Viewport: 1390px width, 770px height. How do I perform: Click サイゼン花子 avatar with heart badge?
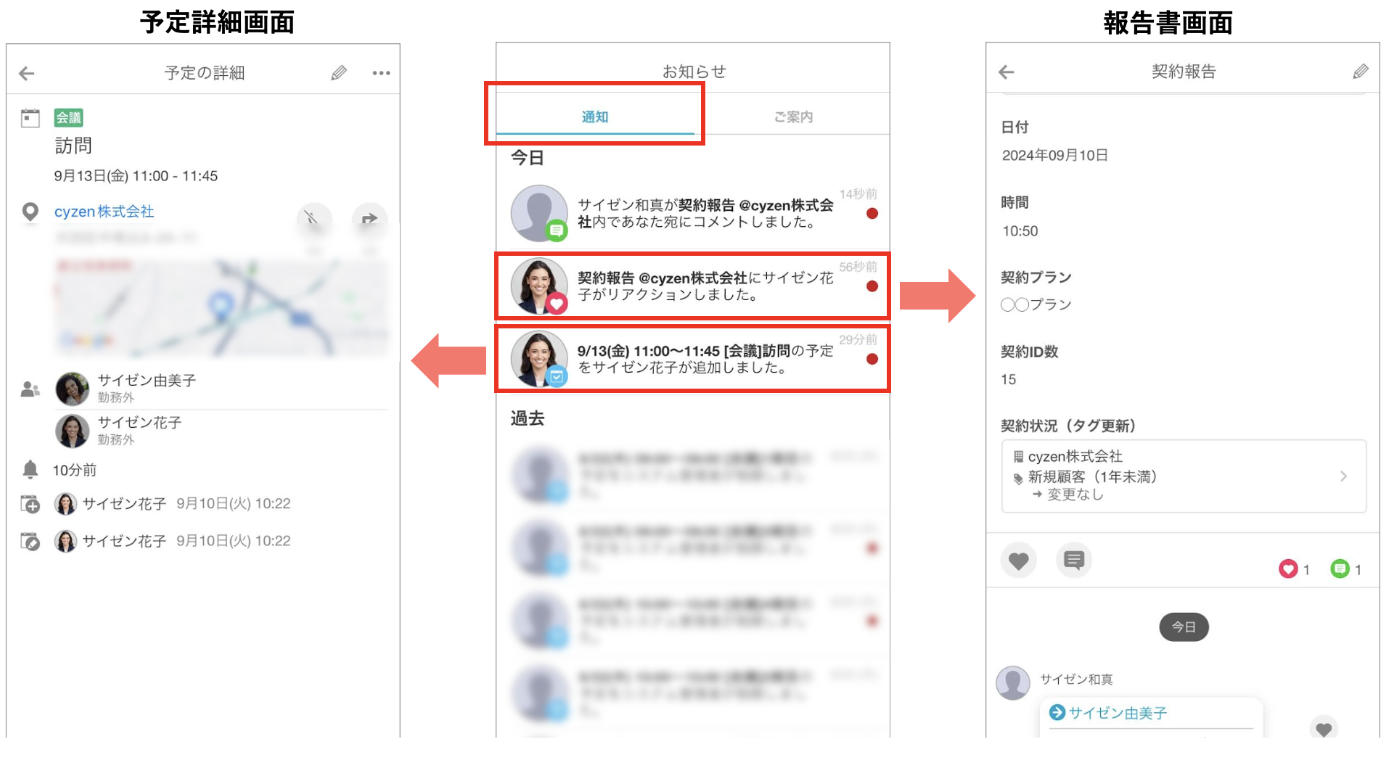point(539,286)
